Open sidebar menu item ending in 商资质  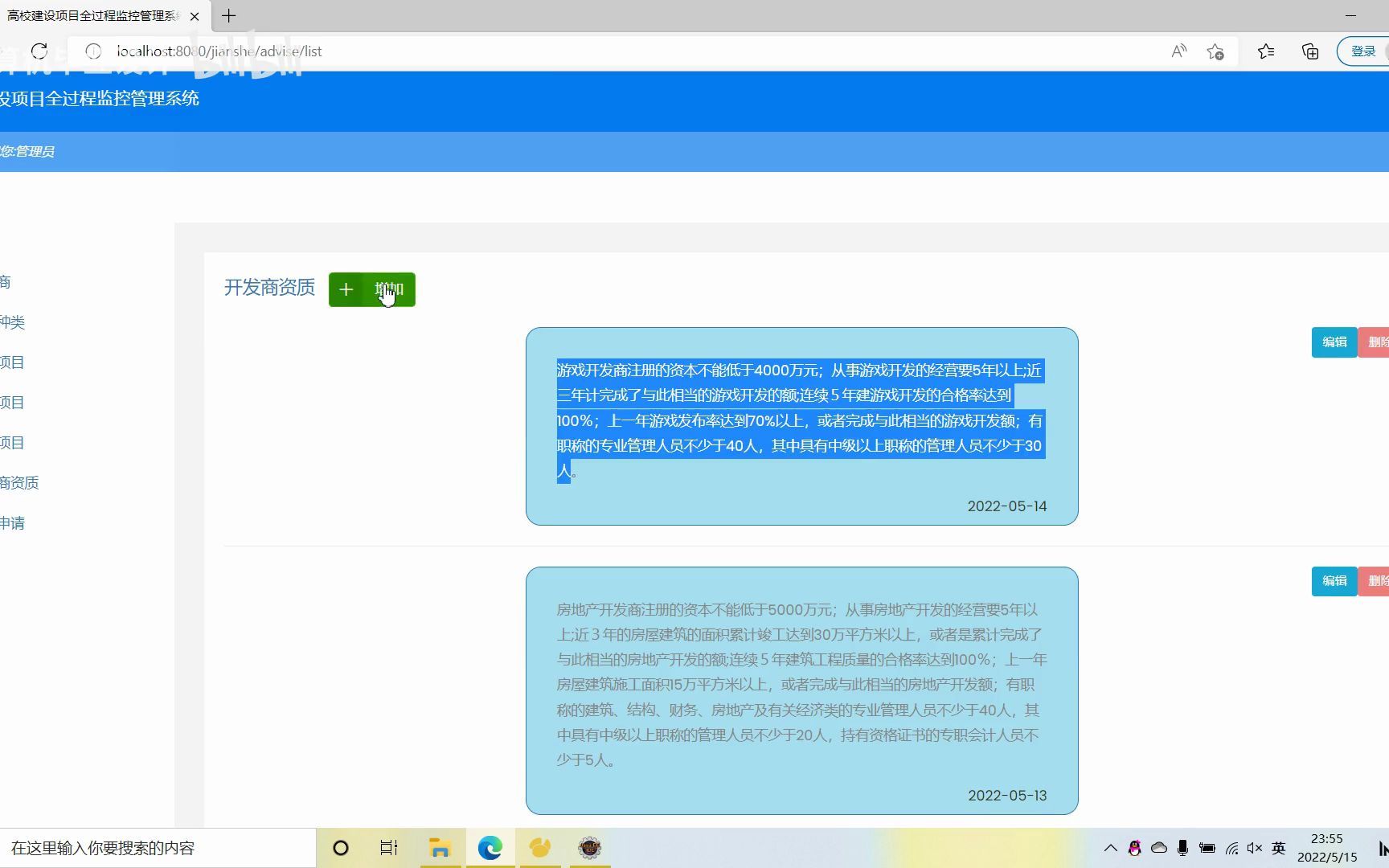coord(19,483)
